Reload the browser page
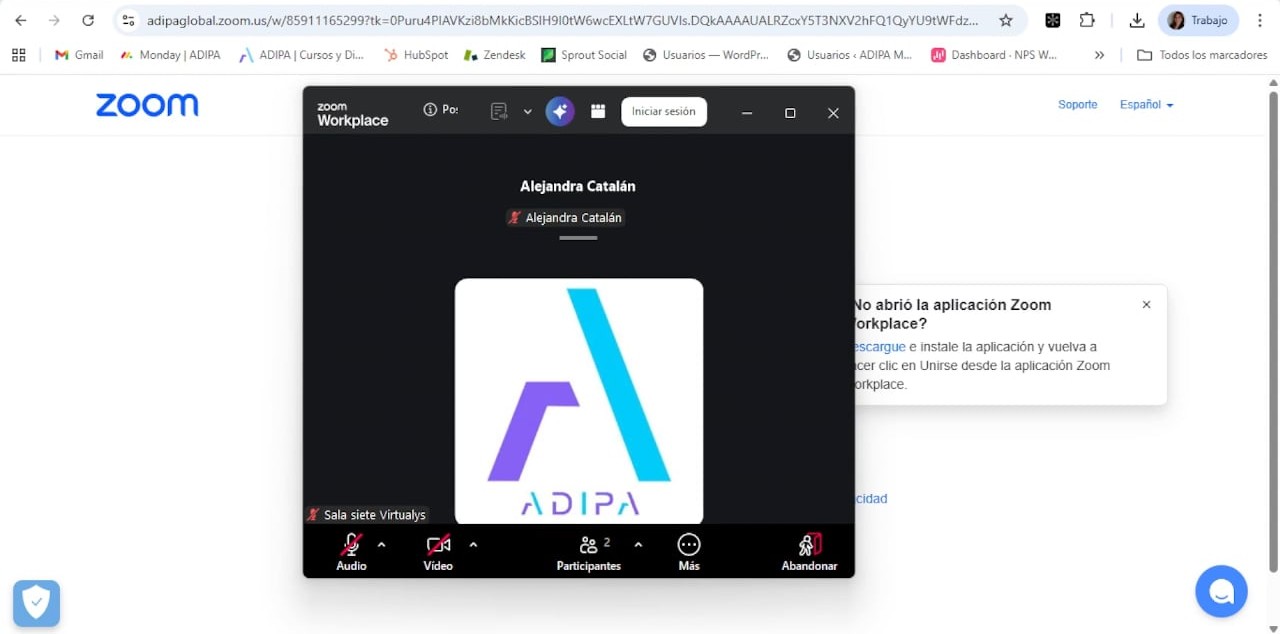Screen dimensions: 1280x634 88,20
